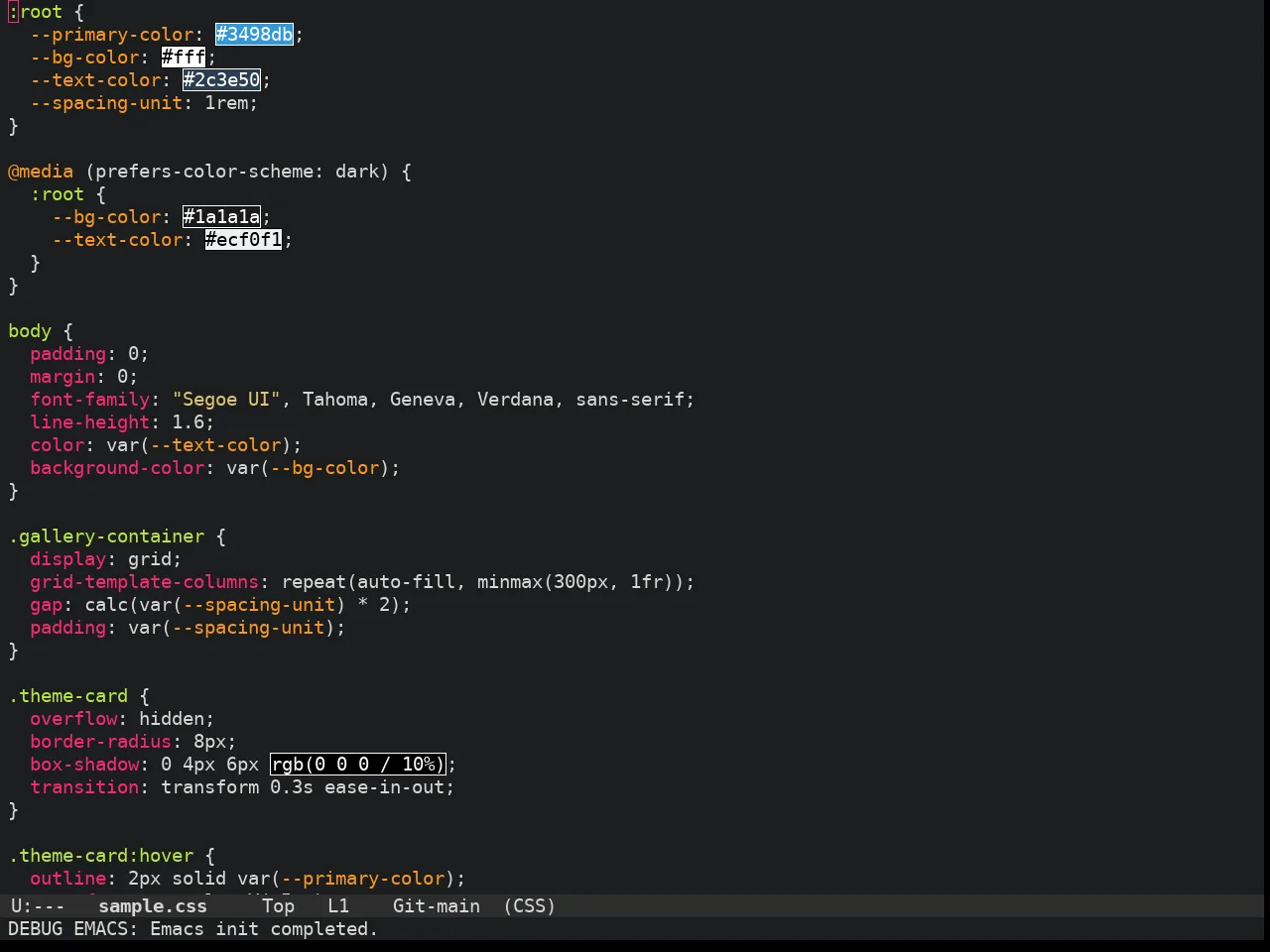
Task: Click the 'gap' property line
Action: (x=220, y=605)
